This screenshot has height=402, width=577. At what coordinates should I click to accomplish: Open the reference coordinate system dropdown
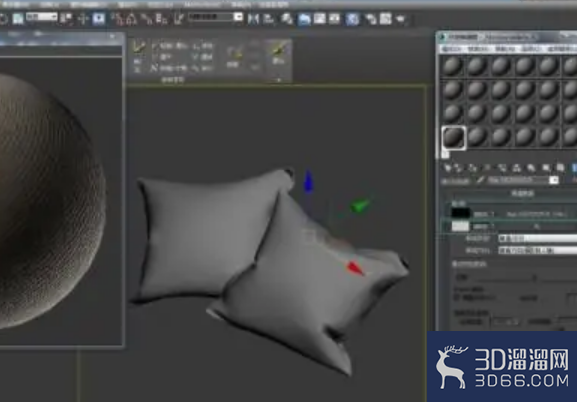(42, 17)
